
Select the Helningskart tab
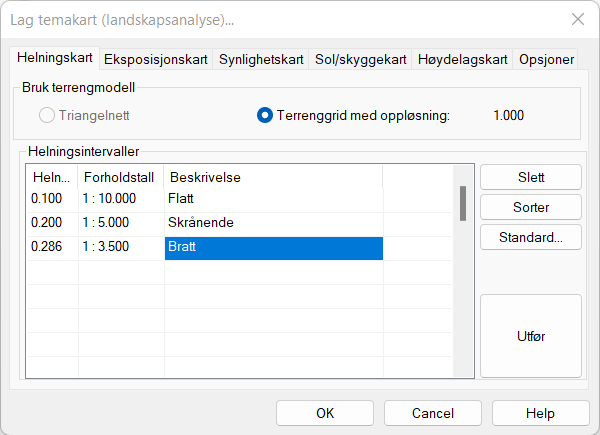[54, 58]
